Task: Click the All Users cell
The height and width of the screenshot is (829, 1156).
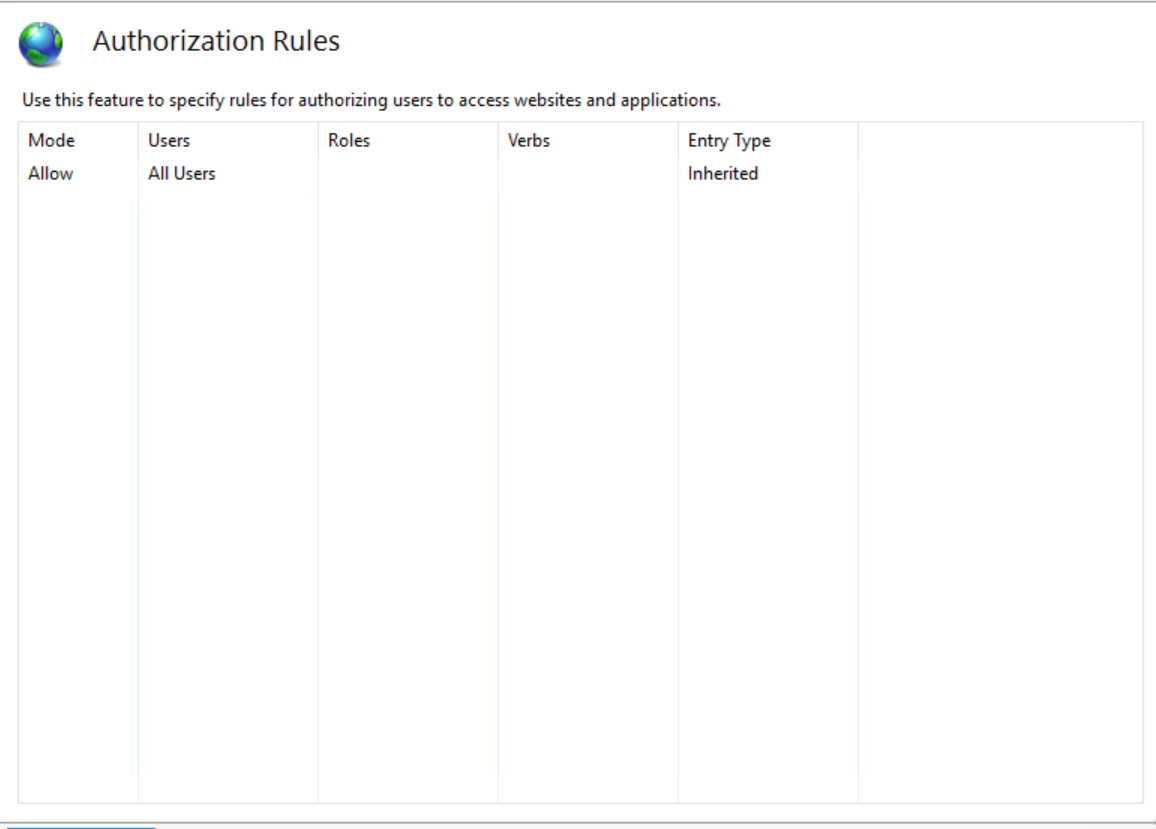Action: pos(181,173)
